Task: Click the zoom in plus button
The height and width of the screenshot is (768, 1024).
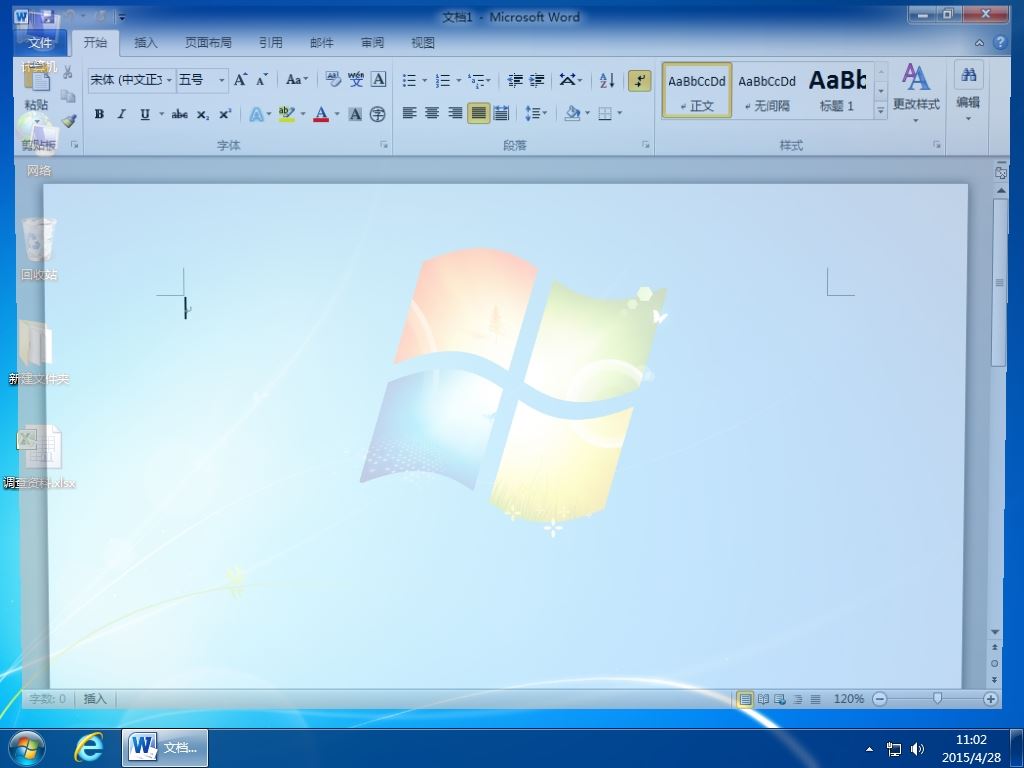Action: tap(990, 699)
